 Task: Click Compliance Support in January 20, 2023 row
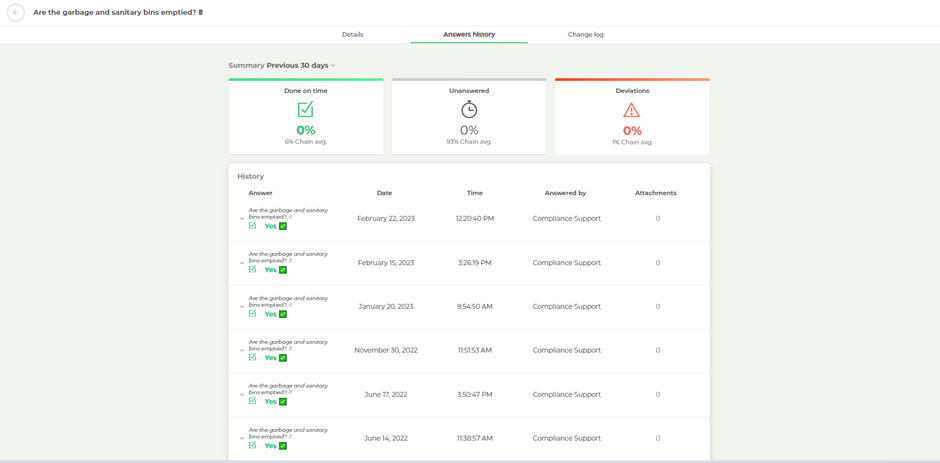point(567,306)
